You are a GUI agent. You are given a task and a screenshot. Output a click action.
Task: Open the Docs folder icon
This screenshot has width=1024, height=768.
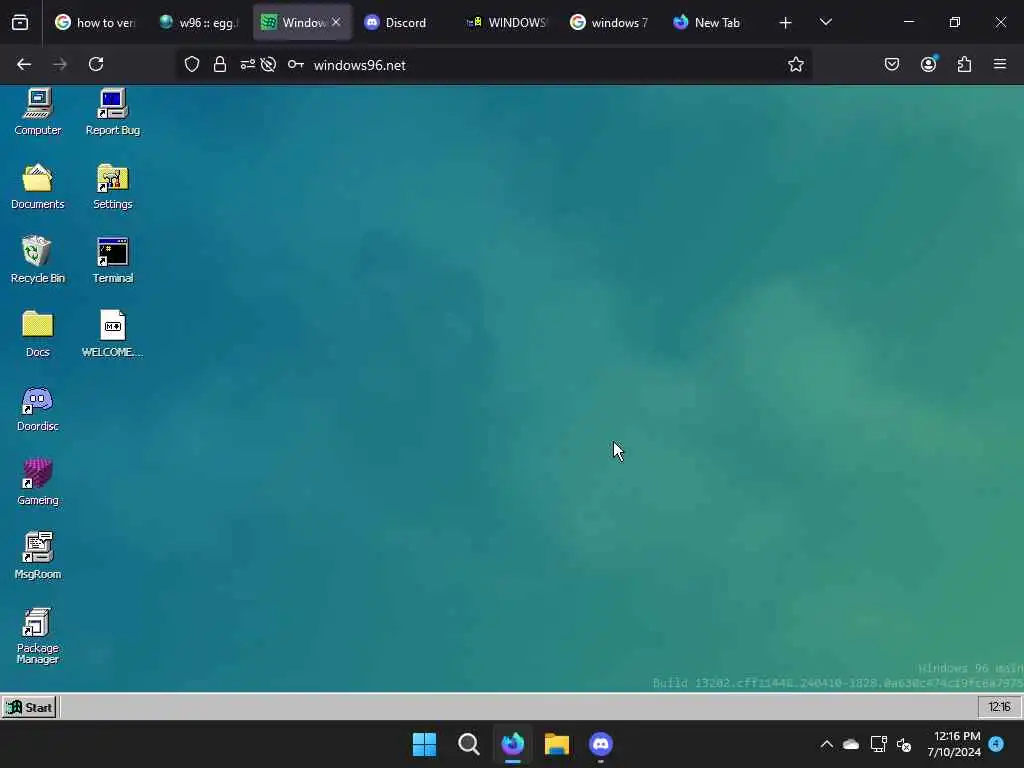point(37,334)
